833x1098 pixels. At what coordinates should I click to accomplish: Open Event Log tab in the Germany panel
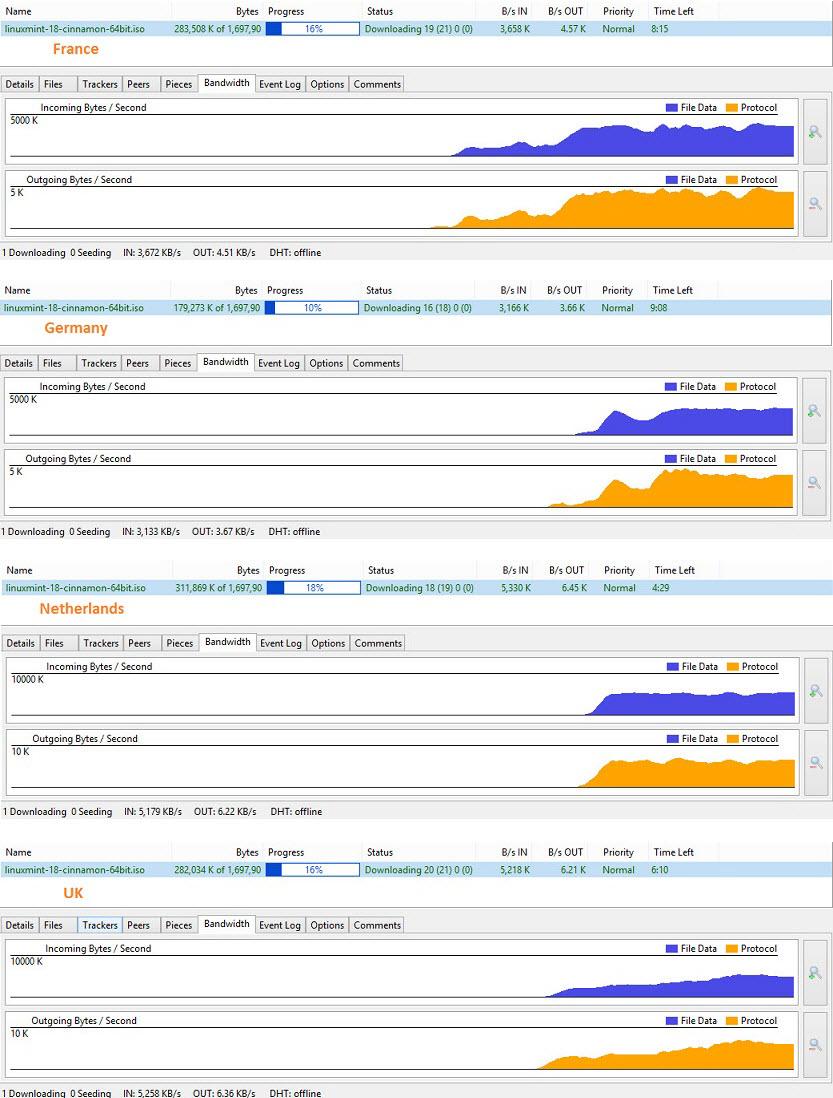click(x=279, y=363)
